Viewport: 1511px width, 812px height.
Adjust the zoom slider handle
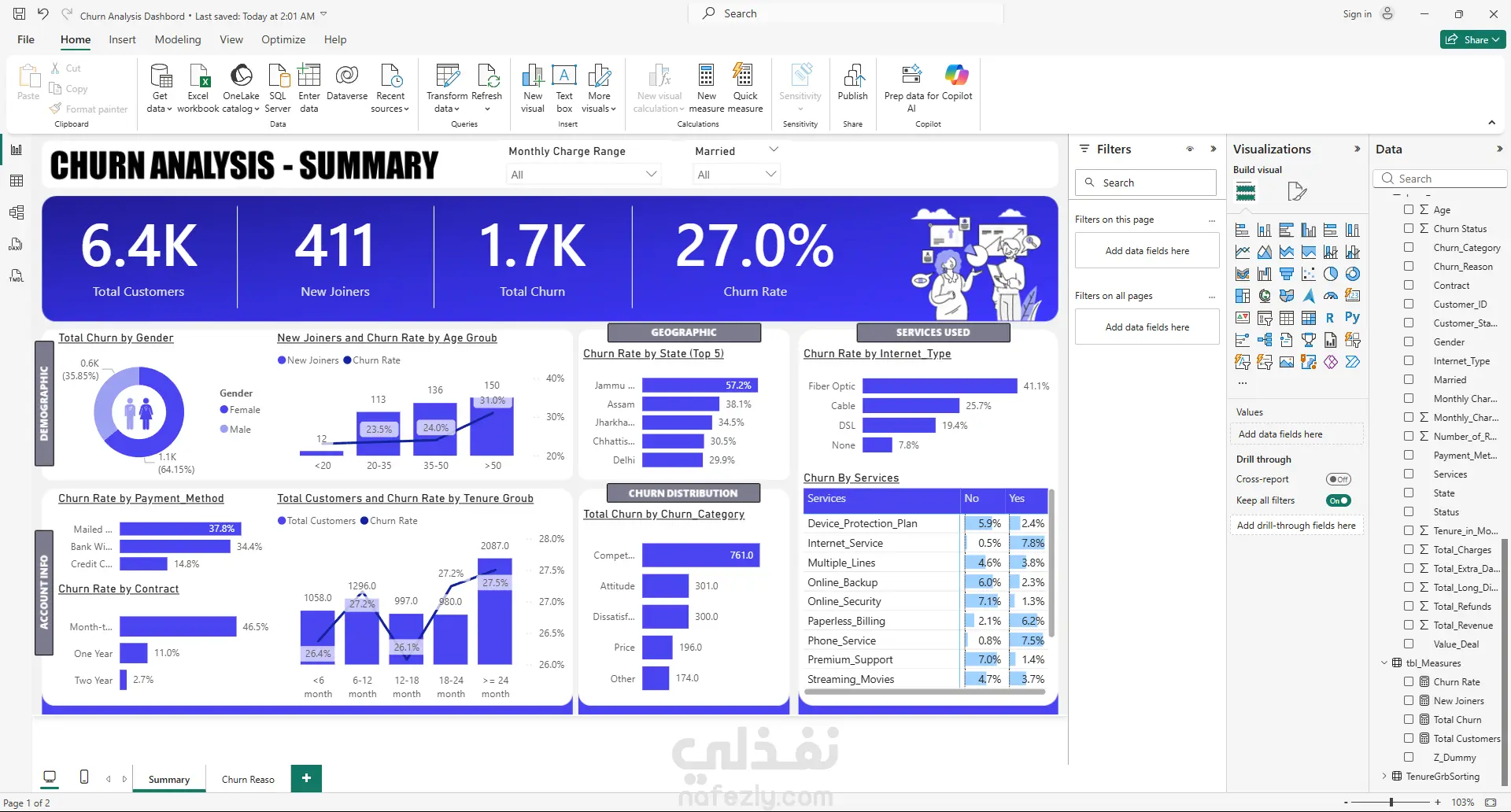pyautogui.click(x=1391, y=803)
